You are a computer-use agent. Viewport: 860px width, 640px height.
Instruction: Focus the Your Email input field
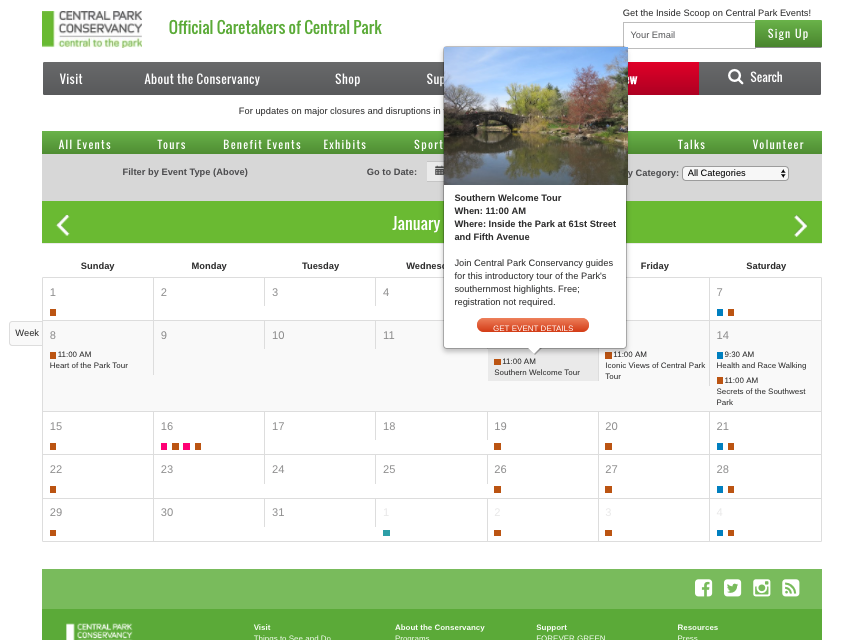point(688,35)
